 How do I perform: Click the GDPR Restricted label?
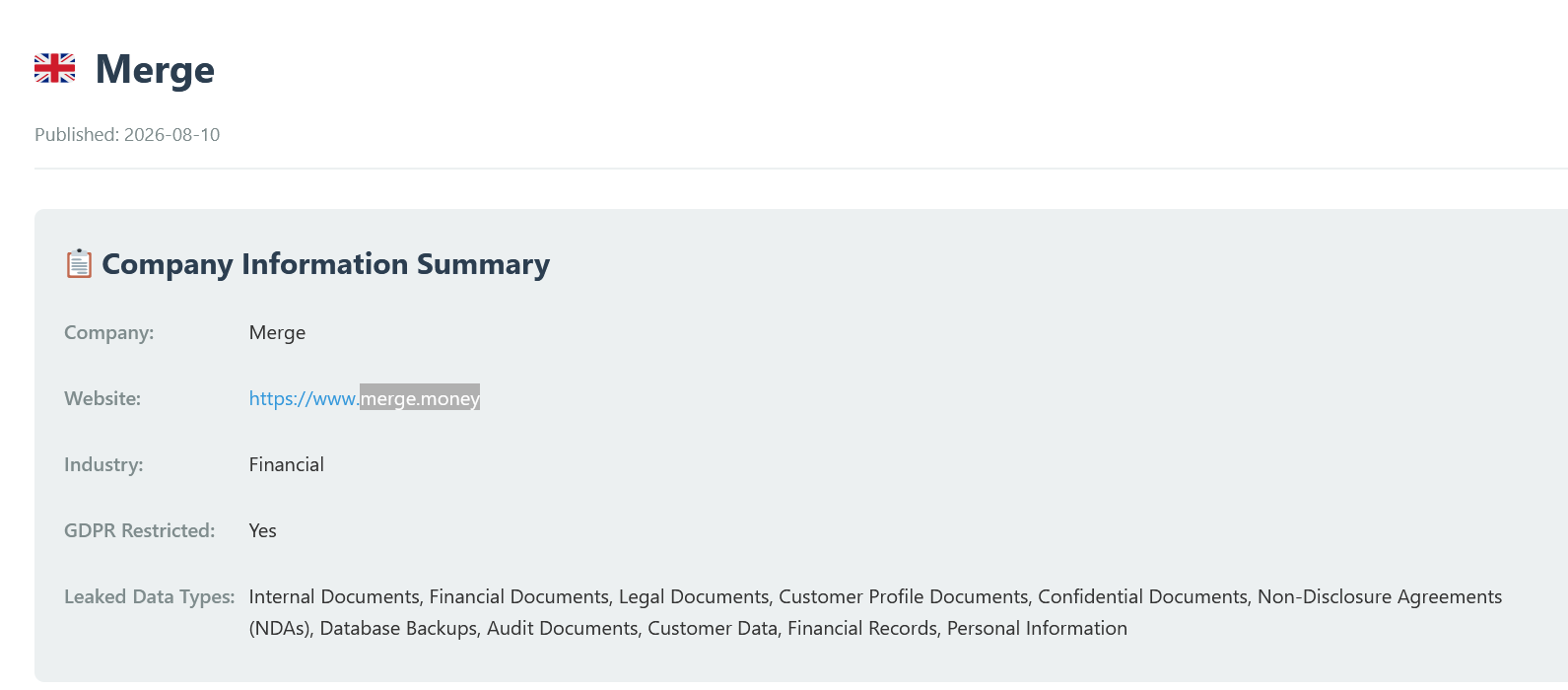click(x=139, y=530)
